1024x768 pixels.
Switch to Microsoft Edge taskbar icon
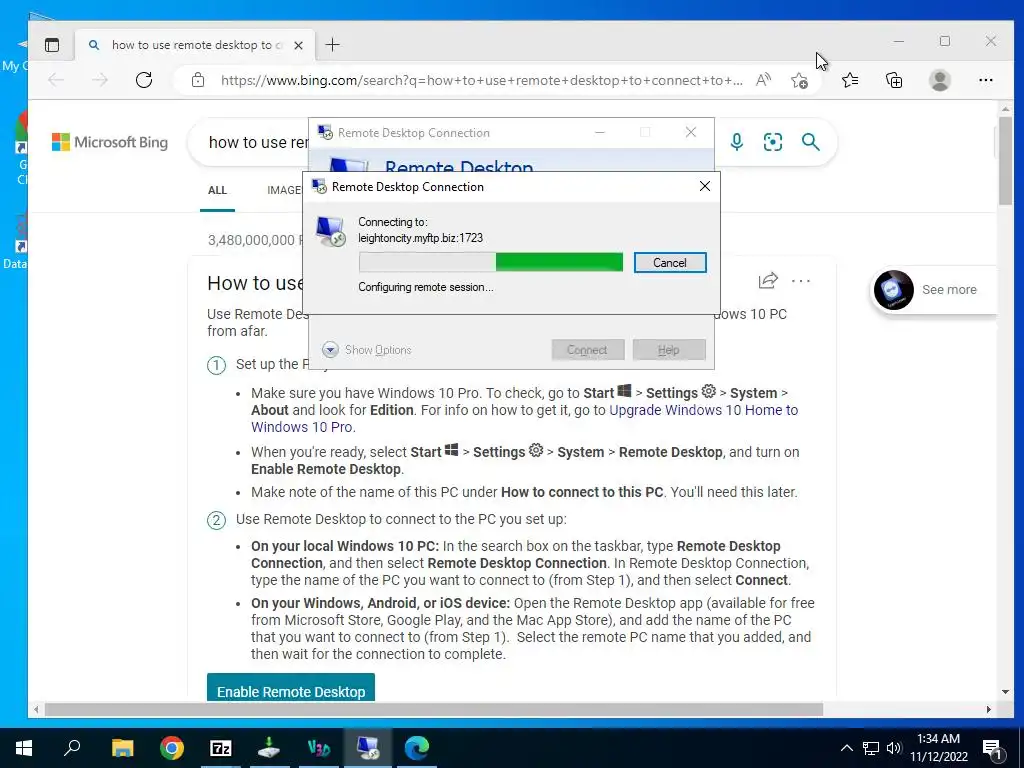[x=417, y=748]
